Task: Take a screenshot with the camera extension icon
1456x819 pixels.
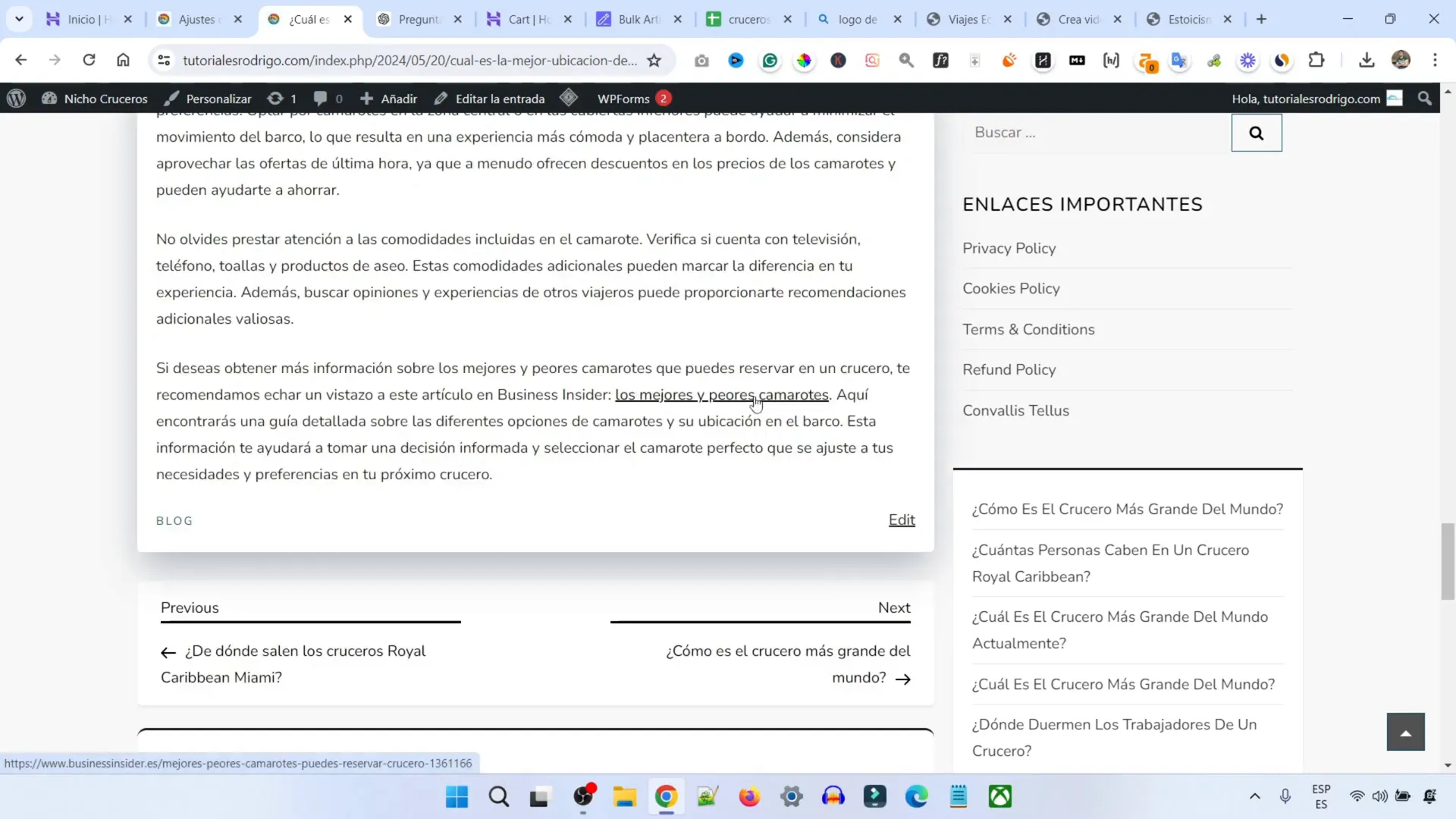Action: (x=701, y=60)
